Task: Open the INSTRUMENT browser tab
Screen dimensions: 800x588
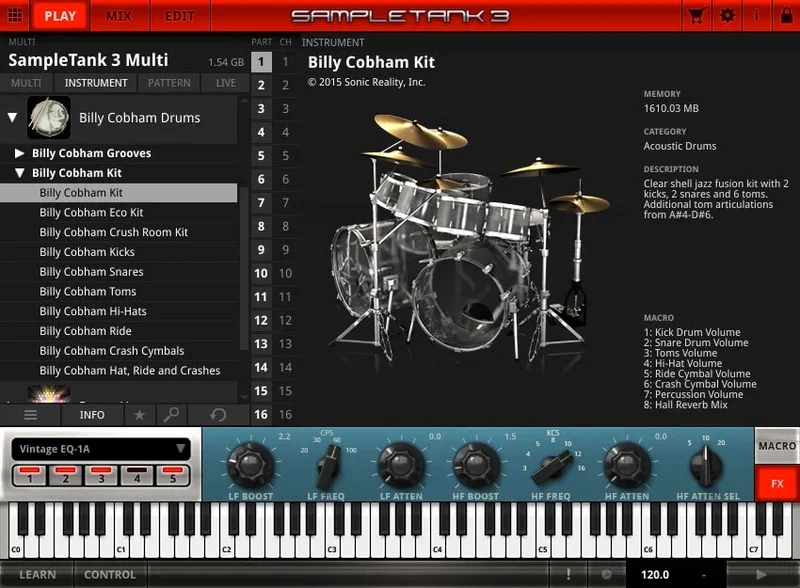Action: click(x=96, y=83)
